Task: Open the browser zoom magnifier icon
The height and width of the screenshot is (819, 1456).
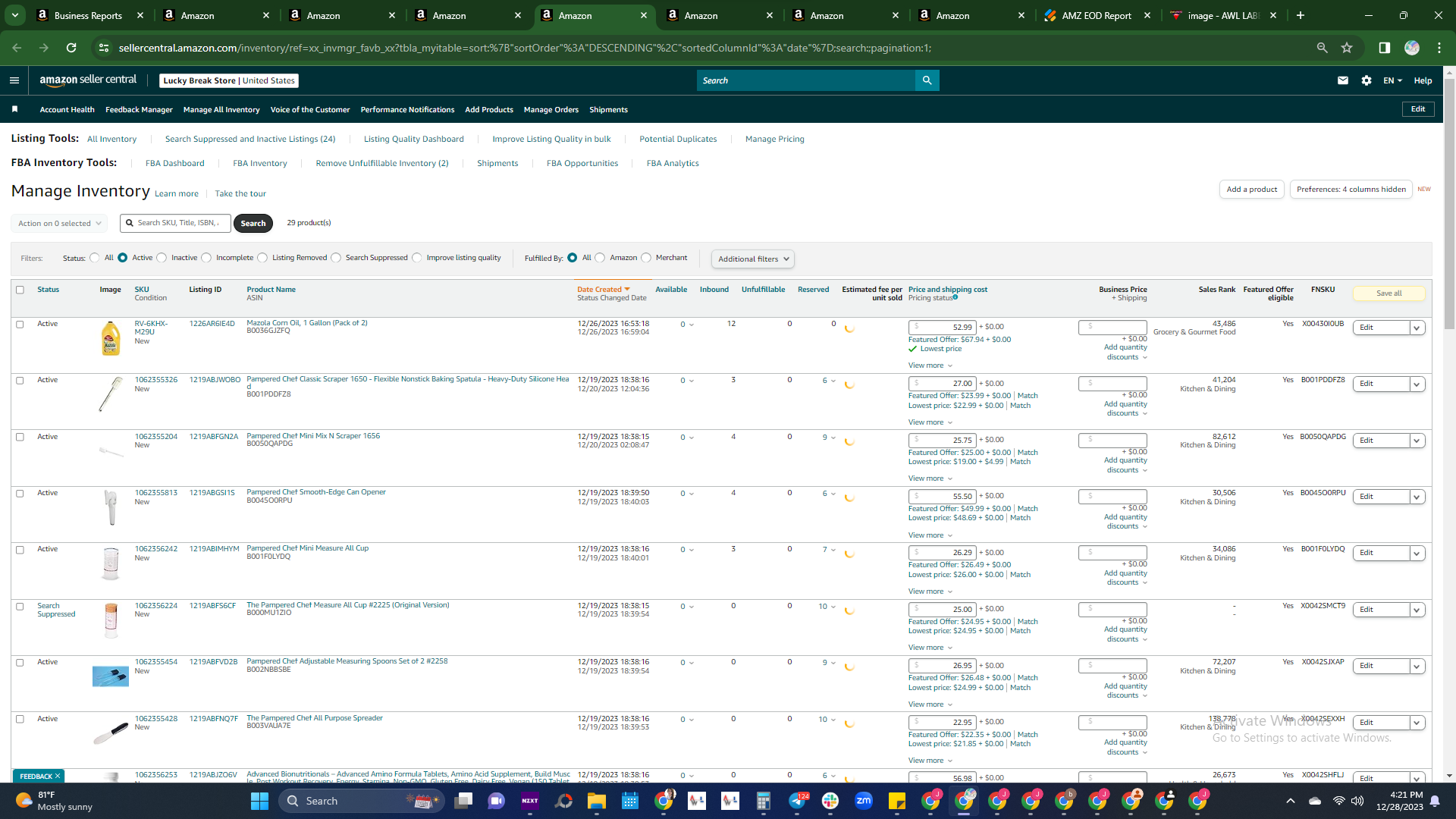Action: (1323, 48)
